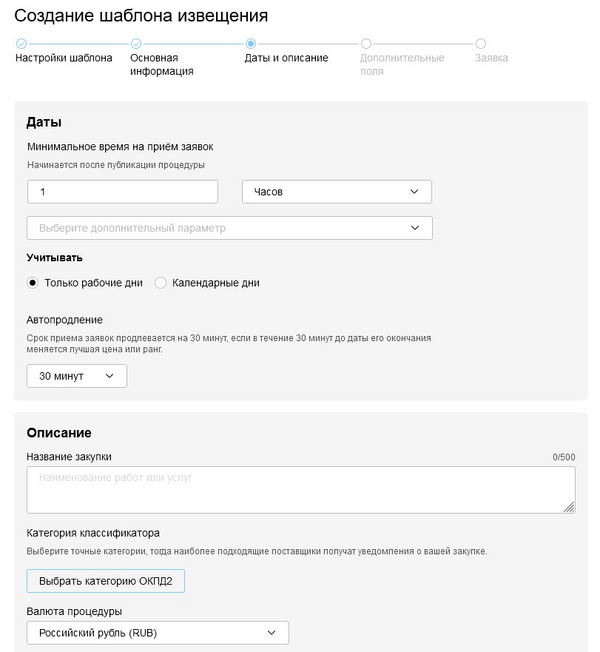Go to the "Настройки шаблона" step
The height and width of the screenshot is (652, 600).
[64, 58]
